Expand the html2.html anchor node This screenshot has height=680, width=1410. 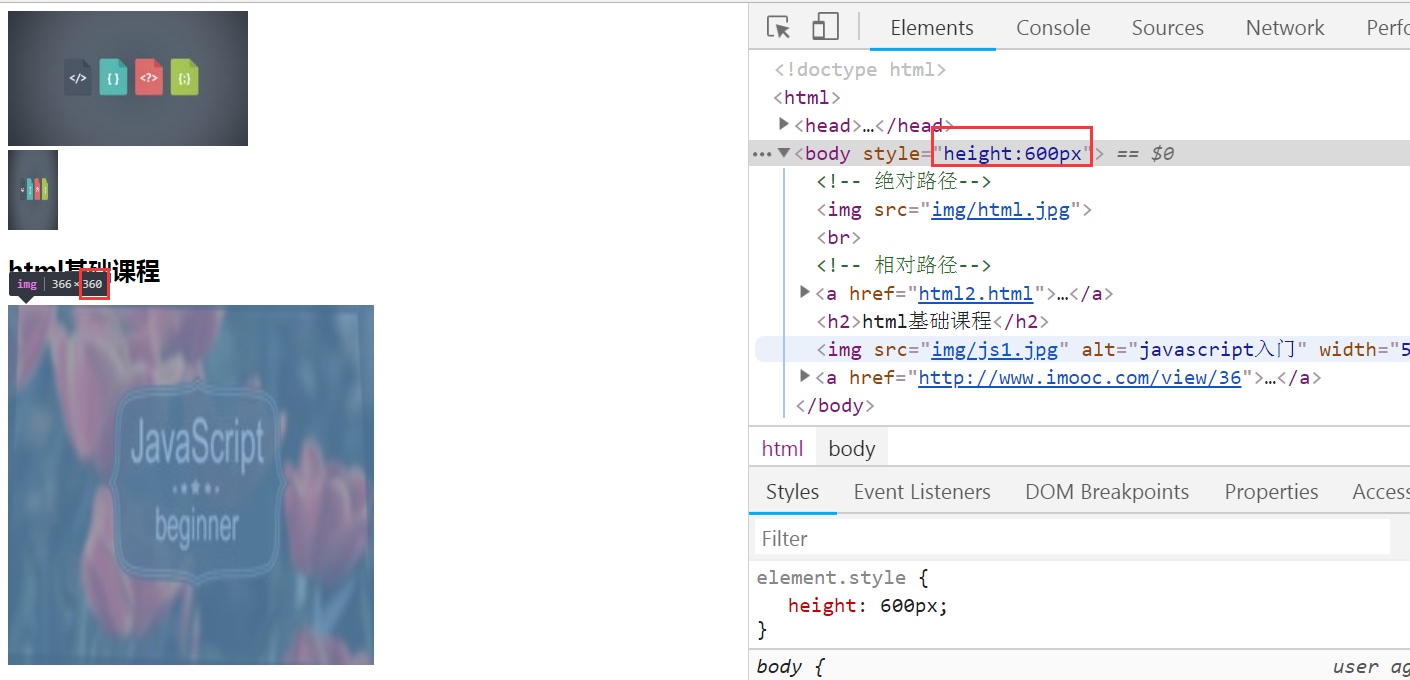pos(806,292)
